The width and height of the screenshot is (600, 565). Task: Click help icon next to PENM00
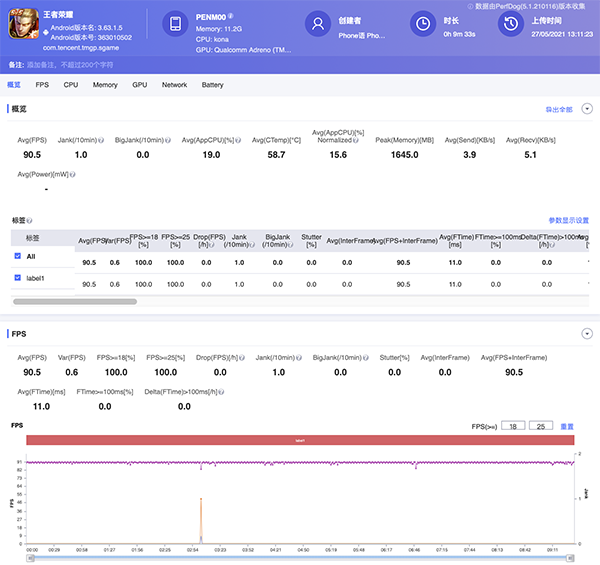pyautogui.click(x=231, y=16)
